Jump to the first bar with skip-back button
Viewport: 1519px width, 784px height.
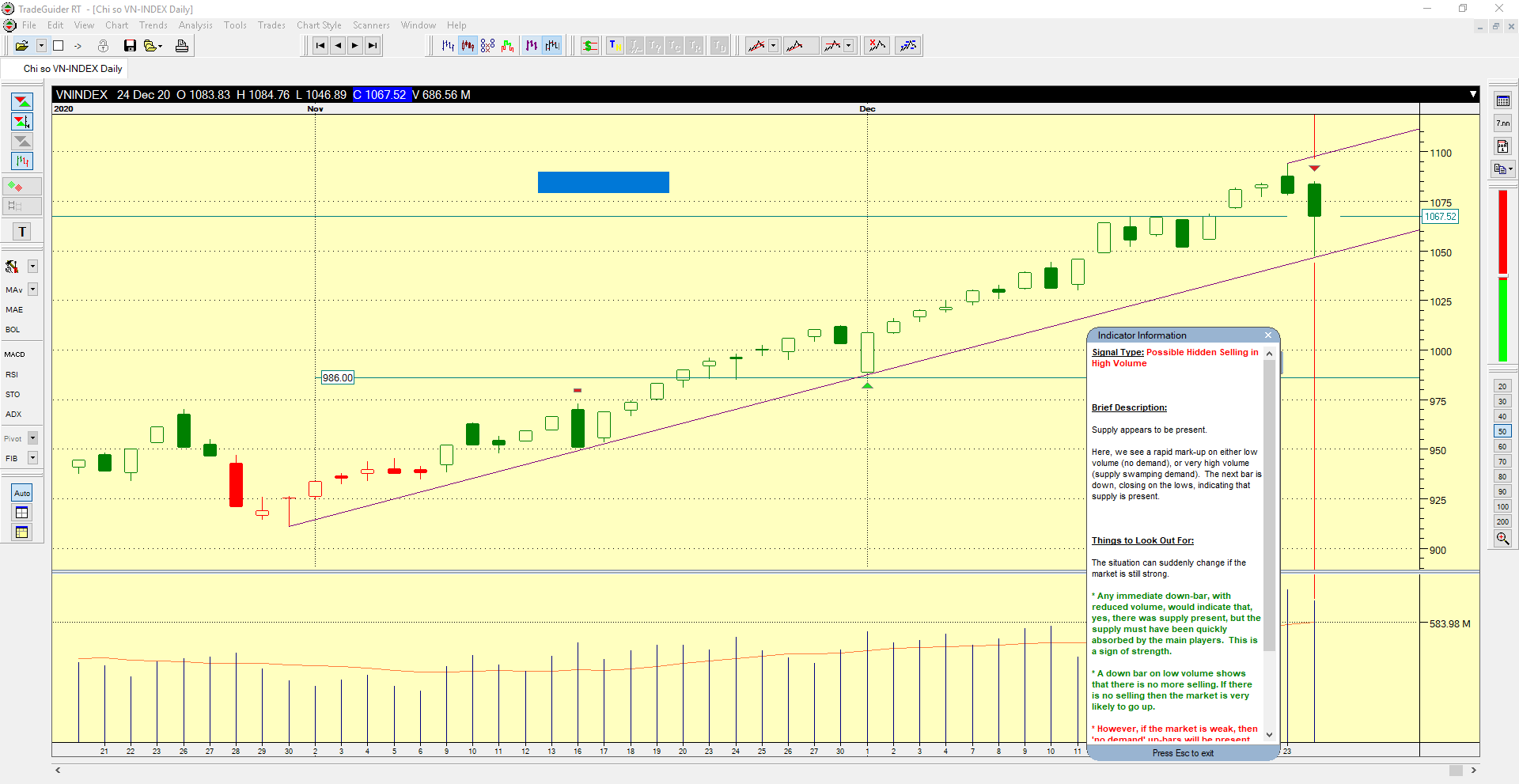pyautogui.click(x=320, y=46)
